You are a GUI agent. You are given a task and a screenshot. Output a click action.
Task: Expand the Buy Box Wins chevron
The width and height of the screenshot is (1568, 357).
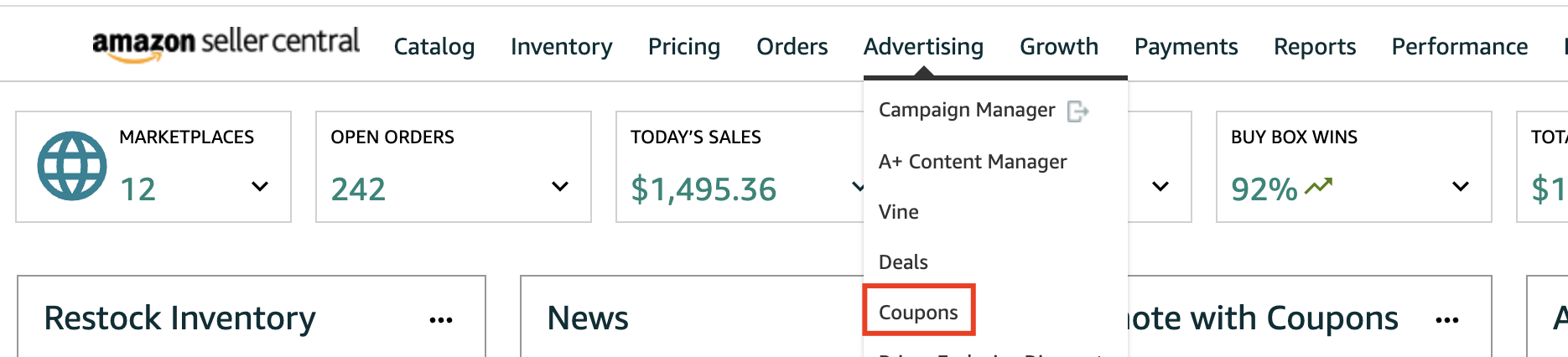coord(1461,186)
